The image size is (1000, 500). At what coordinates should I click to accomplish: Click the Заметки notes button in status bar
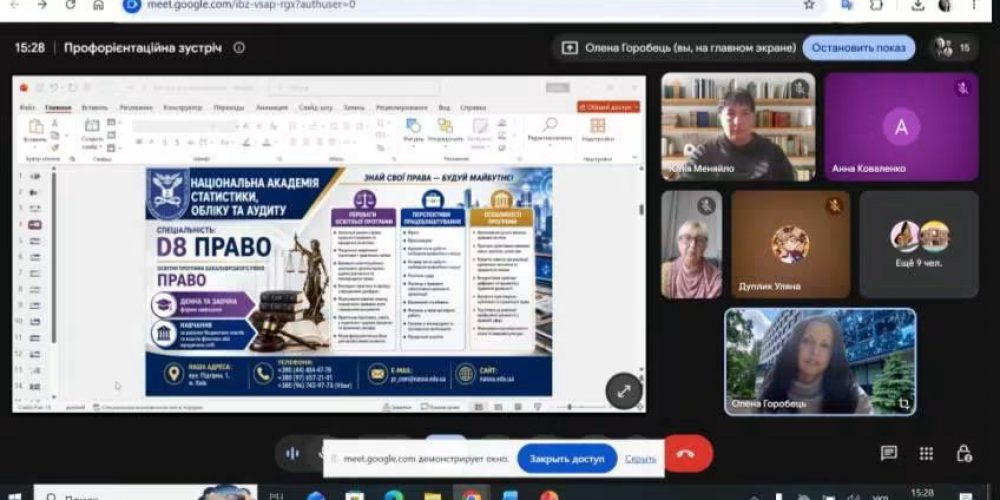point(398,407)
